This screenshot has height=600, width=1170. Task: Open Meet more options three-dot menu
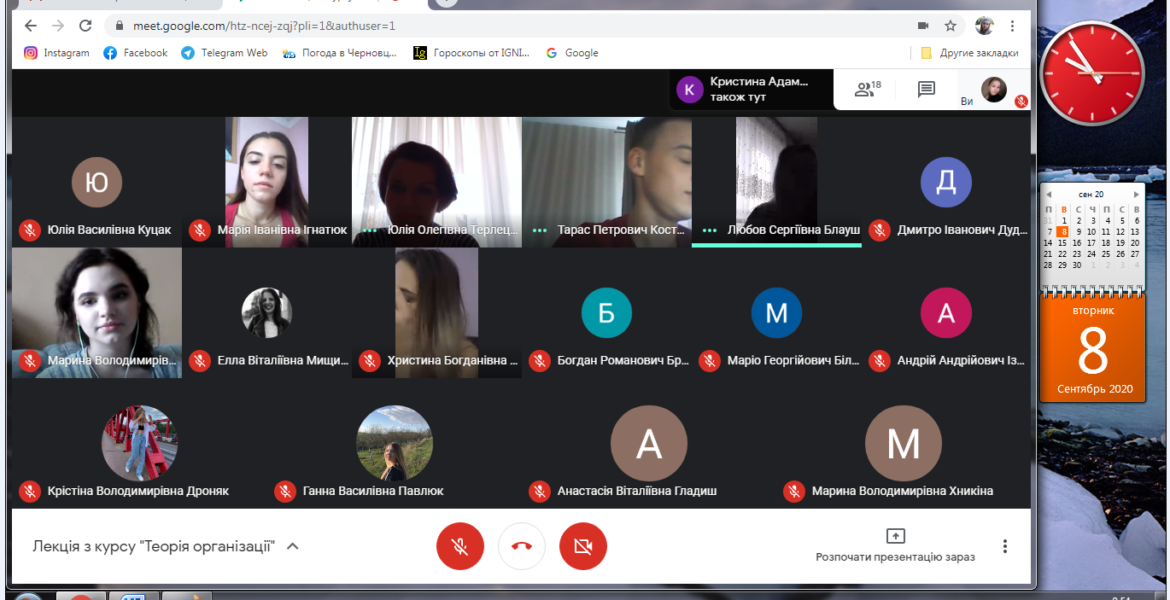click(1005, 546)
